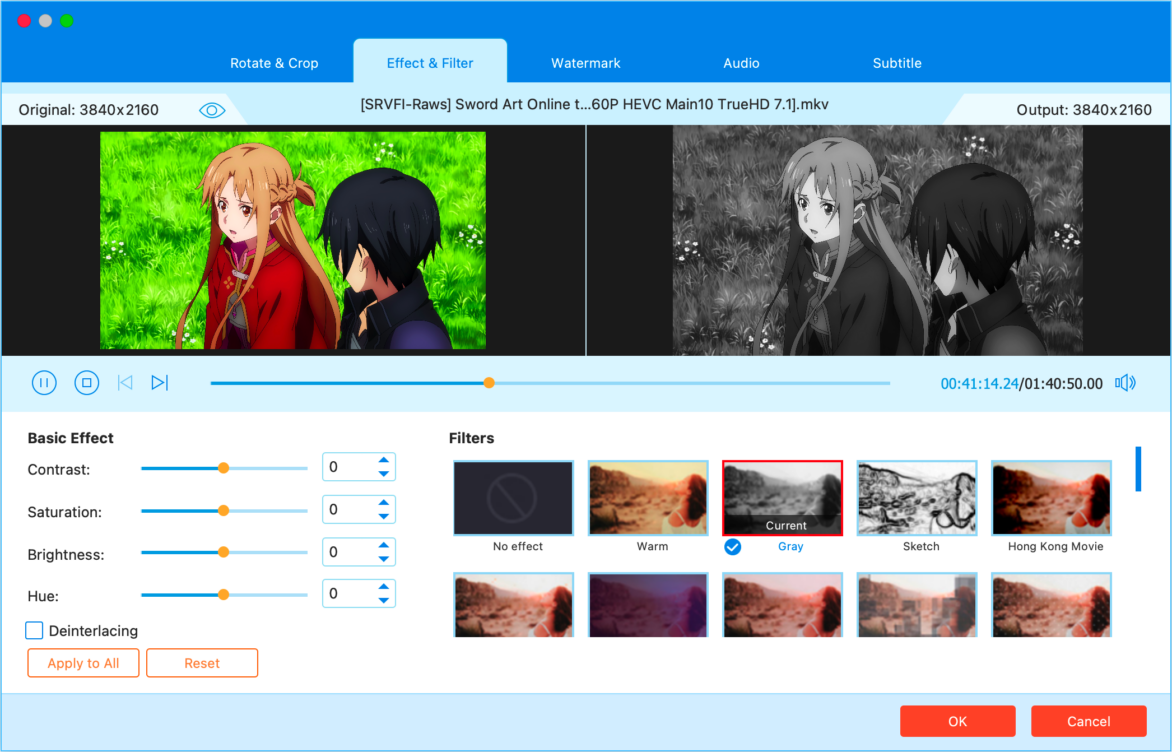The height and width of the screenshot is (752, 1172).
Task: Pause the video playback
Action: pyautogui.click(x=44, y=383)
